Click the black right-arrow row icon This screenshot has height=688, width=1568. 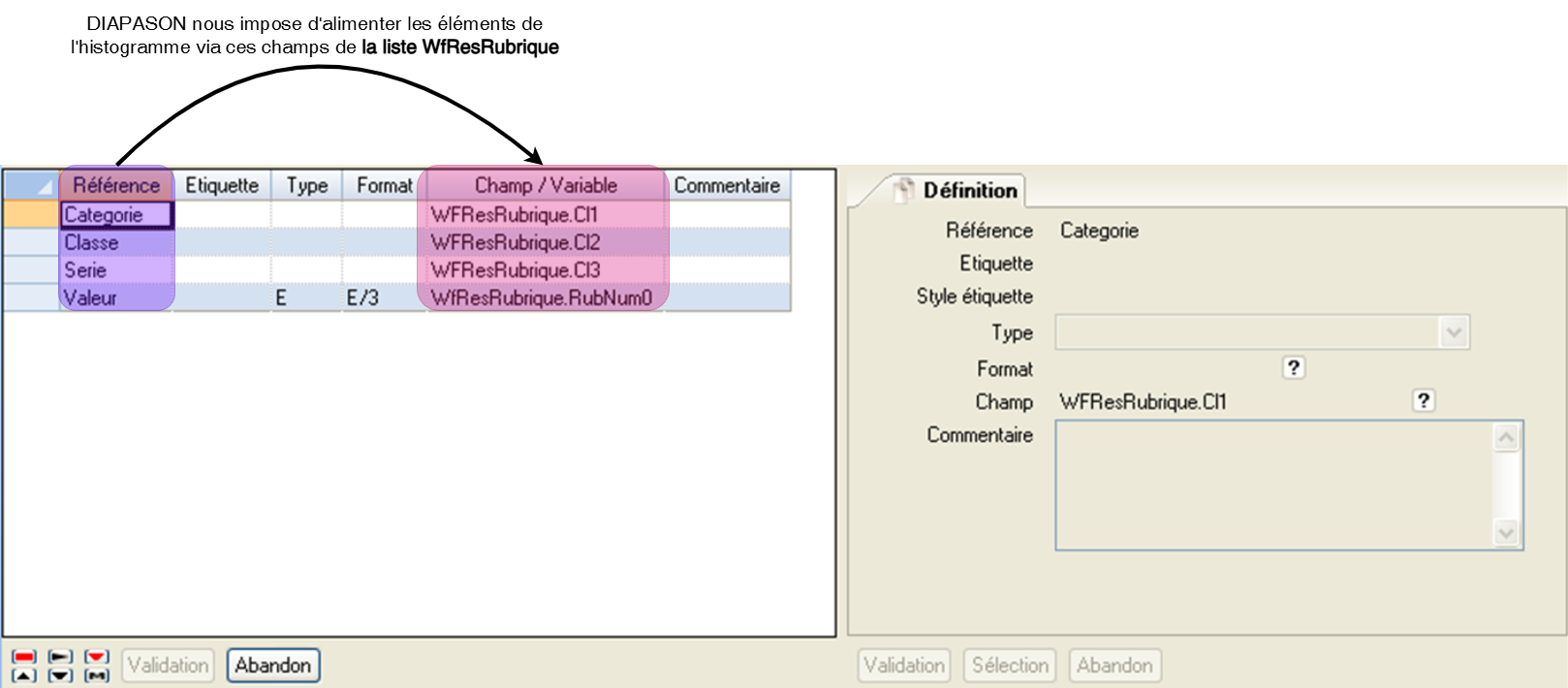click(x=60, y=657)
